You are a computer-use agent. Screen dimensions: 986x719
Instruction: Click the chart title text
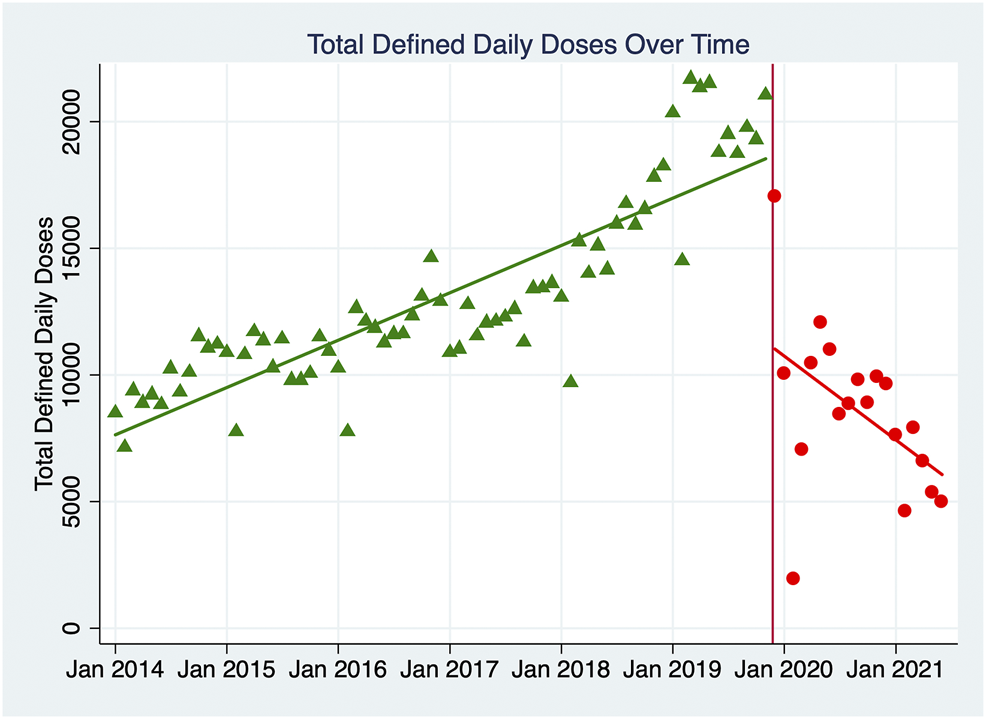click(x=528, y=45)
